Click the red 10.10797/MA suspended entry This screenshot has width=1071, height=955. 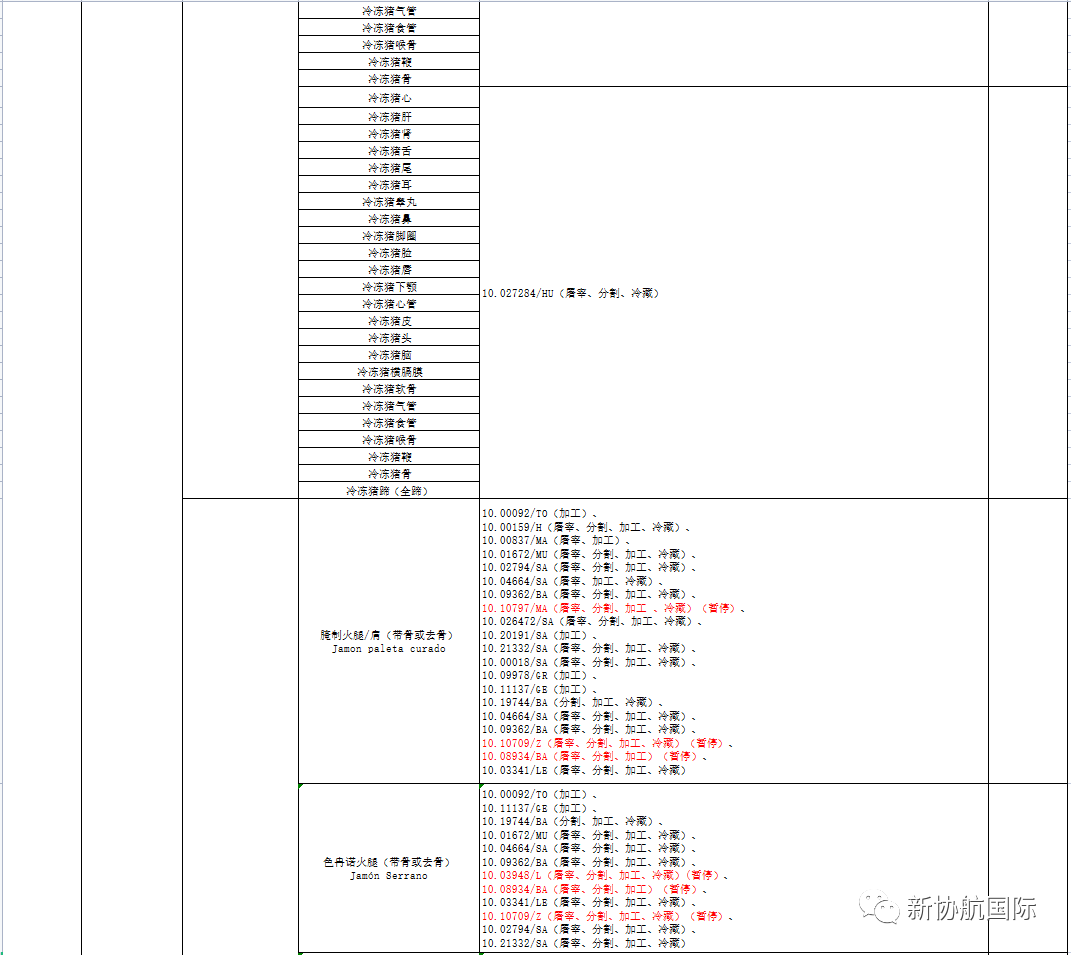pos(613,608)
